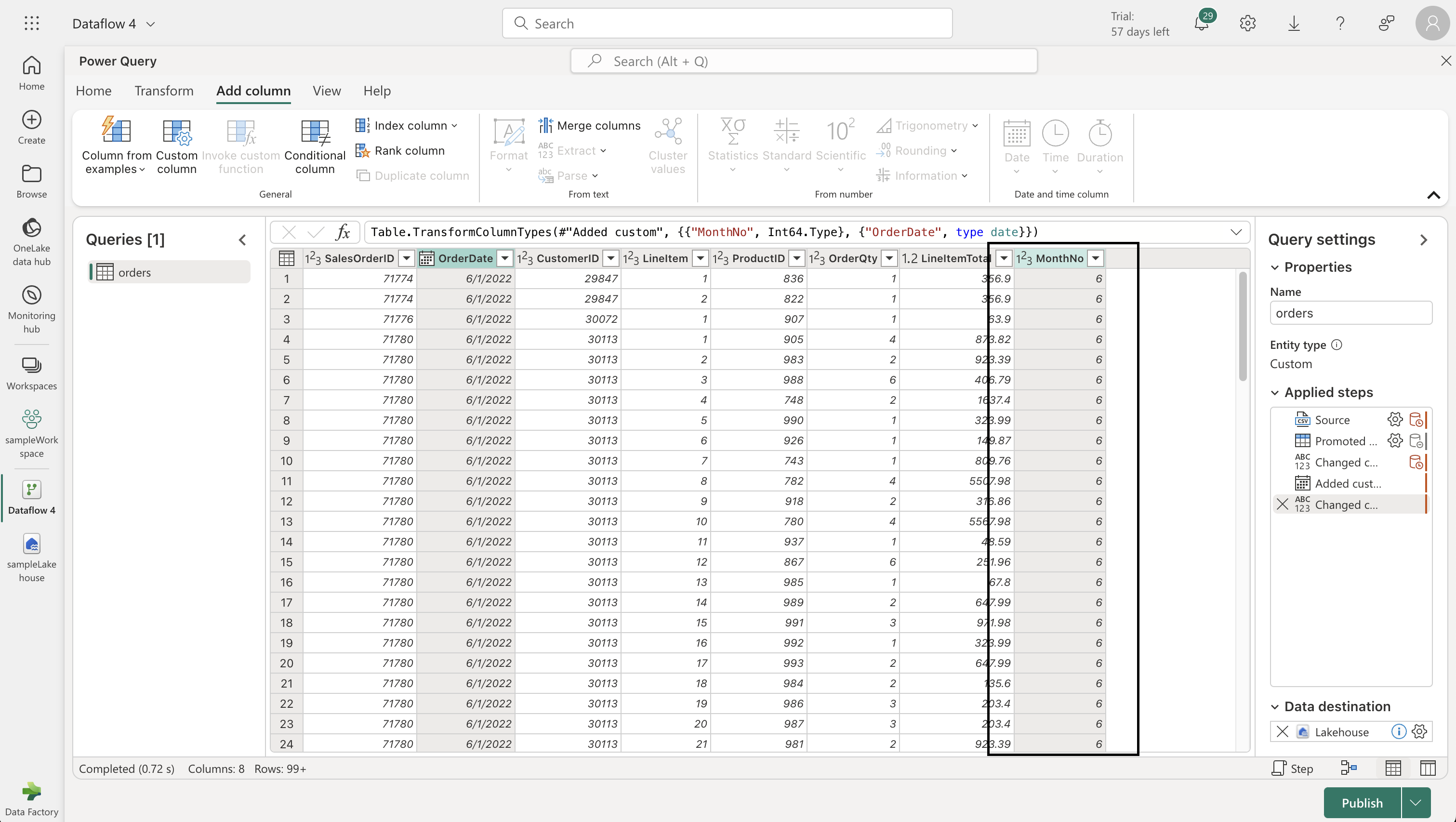Open notifications bell with 29 badge

pyautogui.click(x=1202, y=23)
